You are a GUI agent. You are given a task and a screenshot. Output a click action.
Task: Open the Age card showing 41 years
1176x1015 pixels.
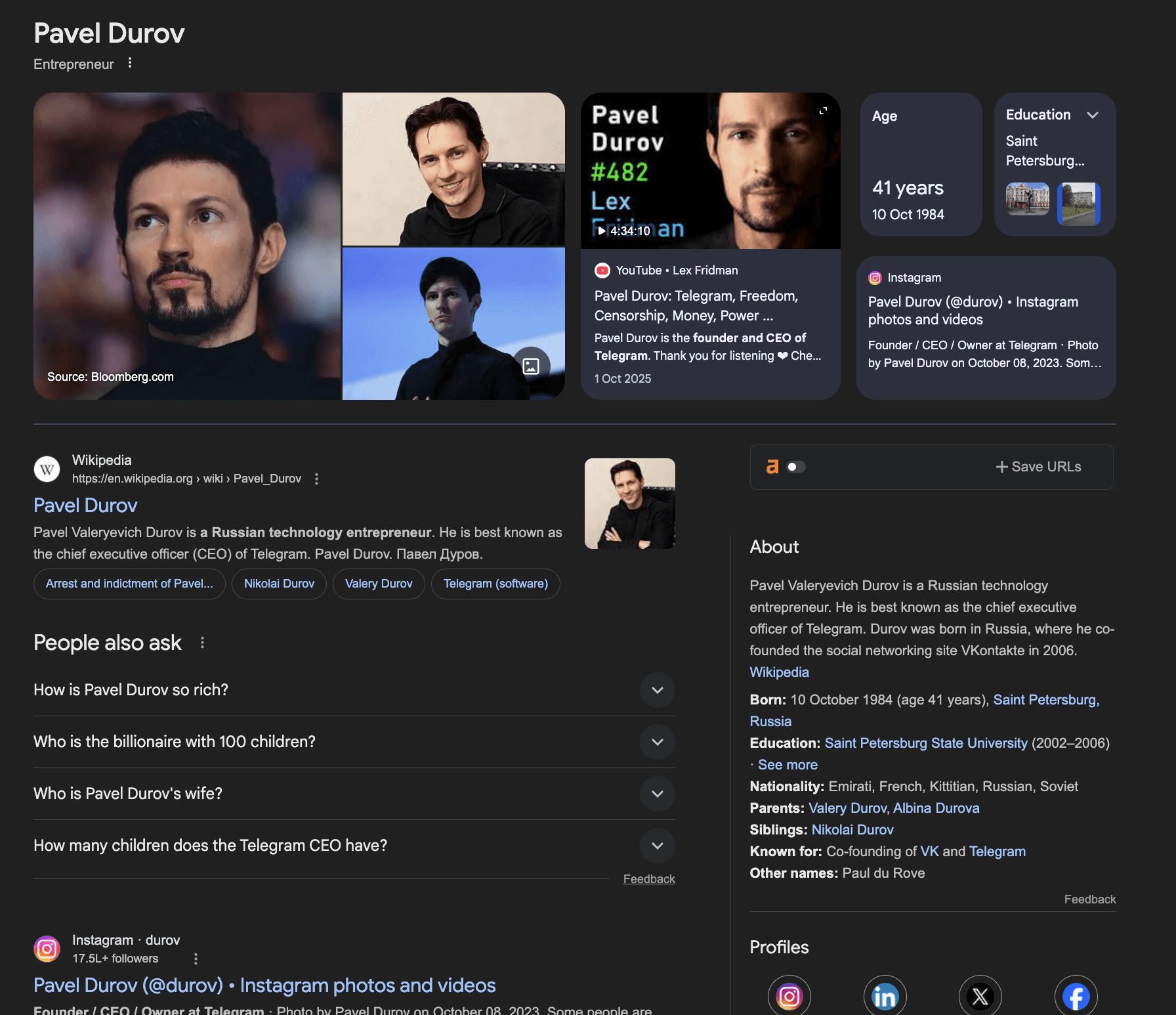coord(921,164)
